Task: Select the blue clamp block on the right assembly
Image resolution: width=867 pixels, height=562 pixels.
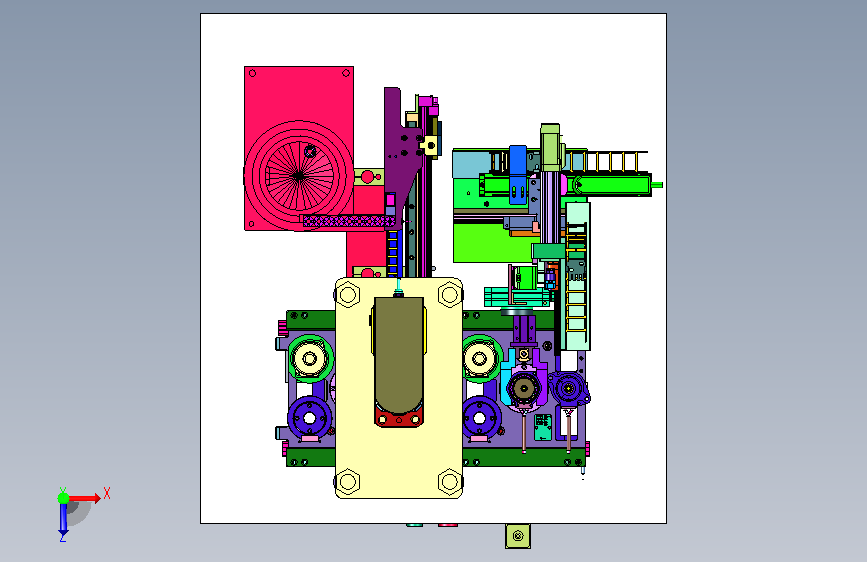Action: (x=518, y=174)
